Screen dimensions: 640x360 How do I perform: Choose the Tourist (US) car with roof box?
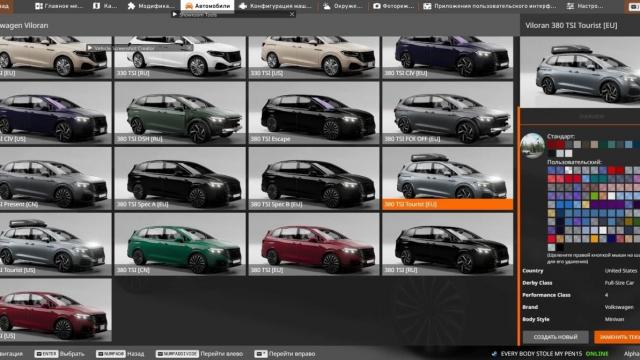click(x=56, y=244)
